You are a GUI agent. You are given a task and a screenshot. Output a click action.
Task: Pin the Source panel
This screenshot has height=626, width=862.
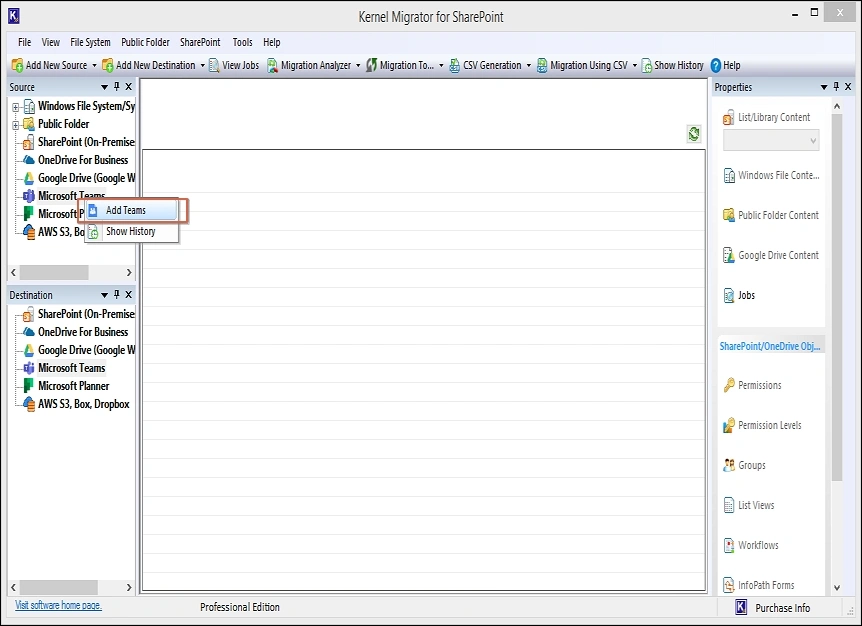tap(117, 86)
